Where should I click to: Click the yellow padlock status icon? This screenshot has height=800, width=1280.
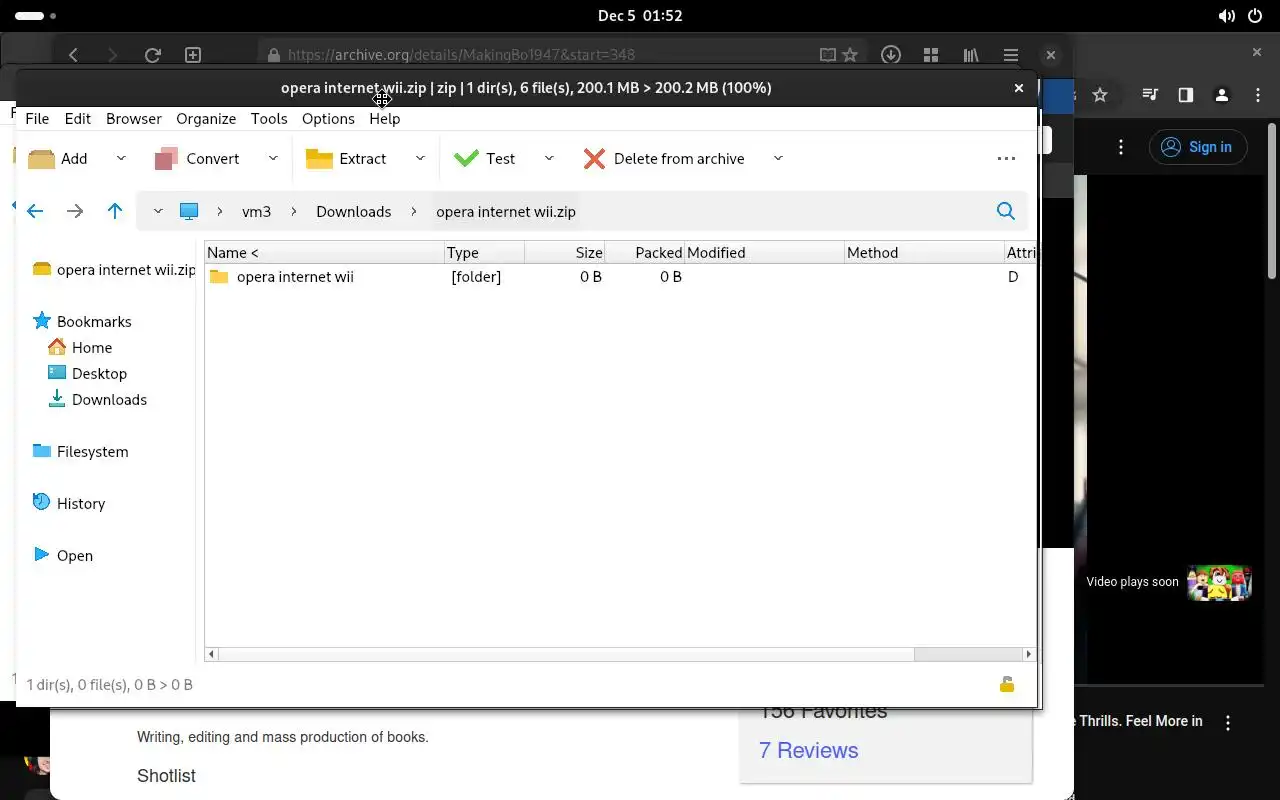[x=1007, y=684]
